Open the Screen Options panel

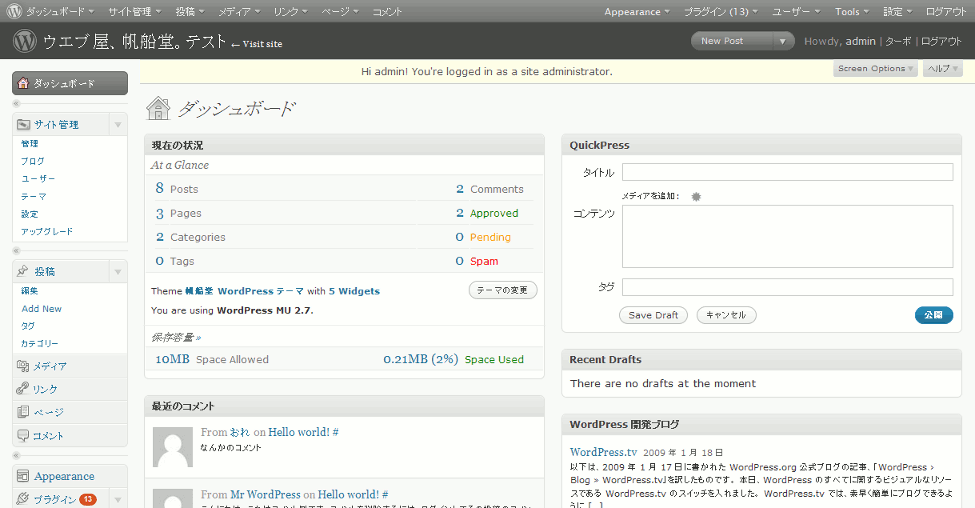pyautogui.click(x=875, y=69)
